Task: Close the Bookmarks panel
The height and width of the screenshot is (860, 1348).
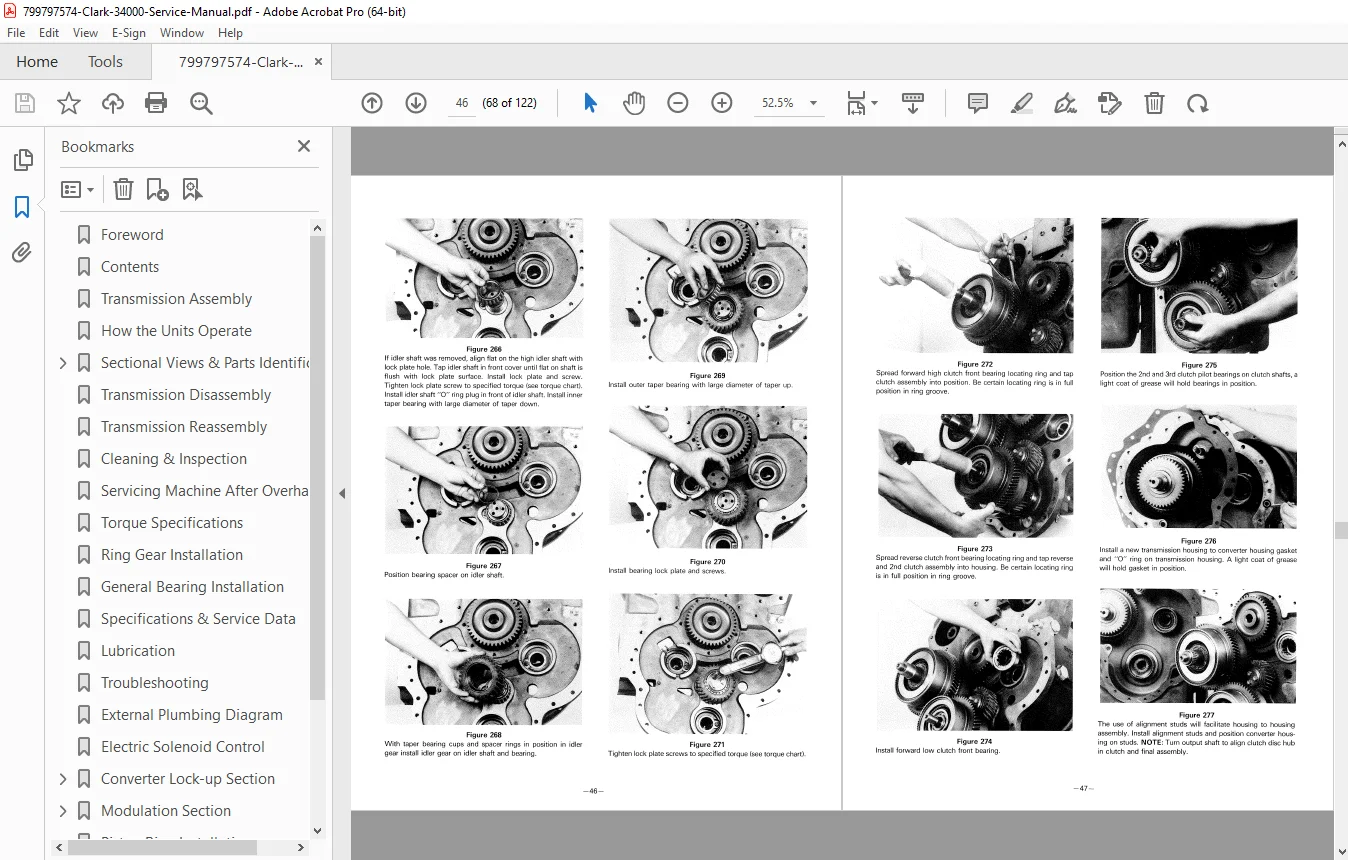Action: point(304,146)
